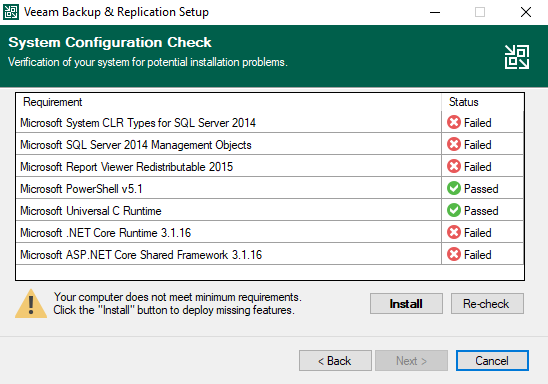Go back with the < Back button
Screen dimensions: 548x384
[x=335, y=361]
